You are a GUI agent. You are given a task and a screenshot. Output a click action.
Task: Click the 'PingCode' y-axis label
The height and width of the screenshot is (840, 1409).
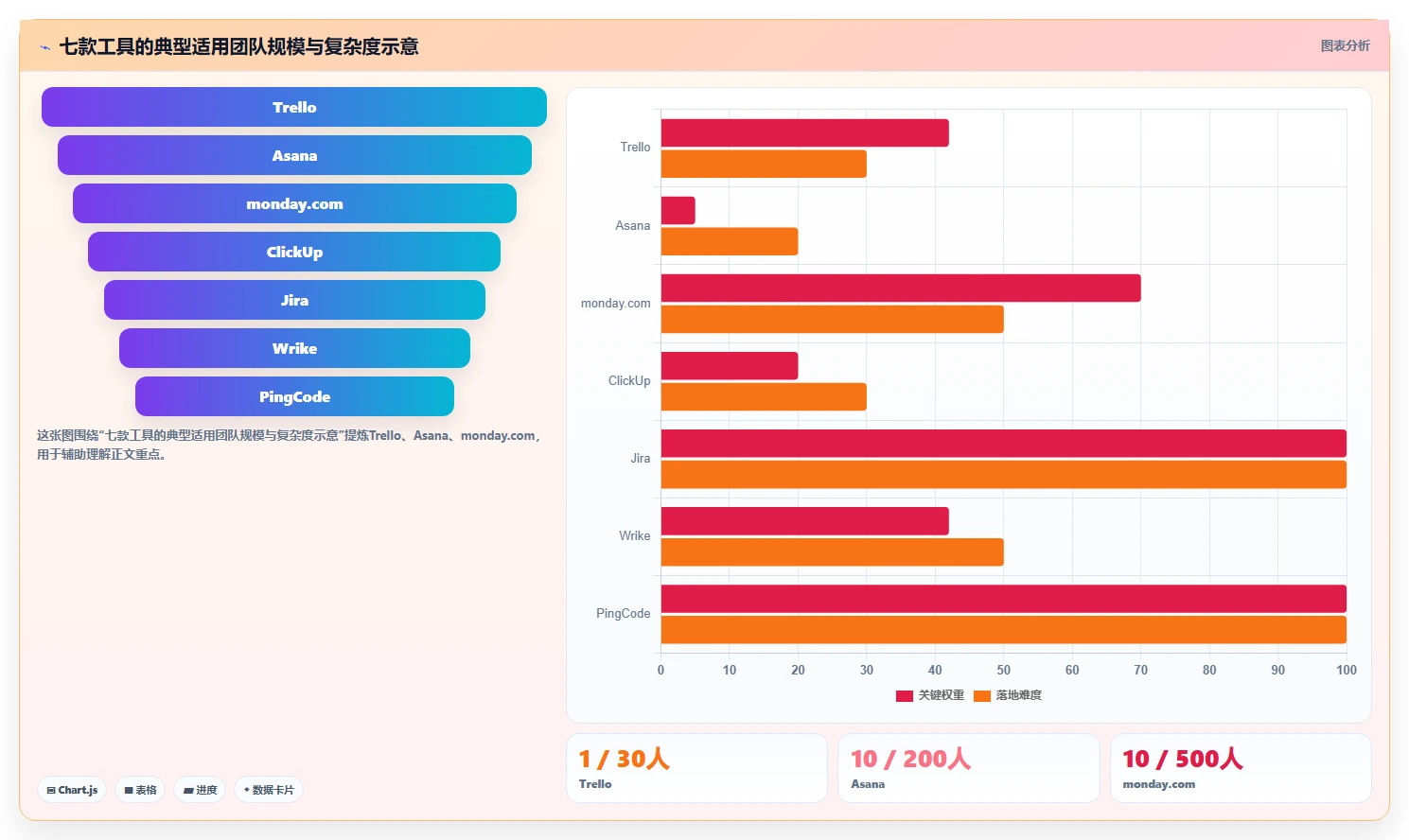pyautogui.click(x=623, y=614)
